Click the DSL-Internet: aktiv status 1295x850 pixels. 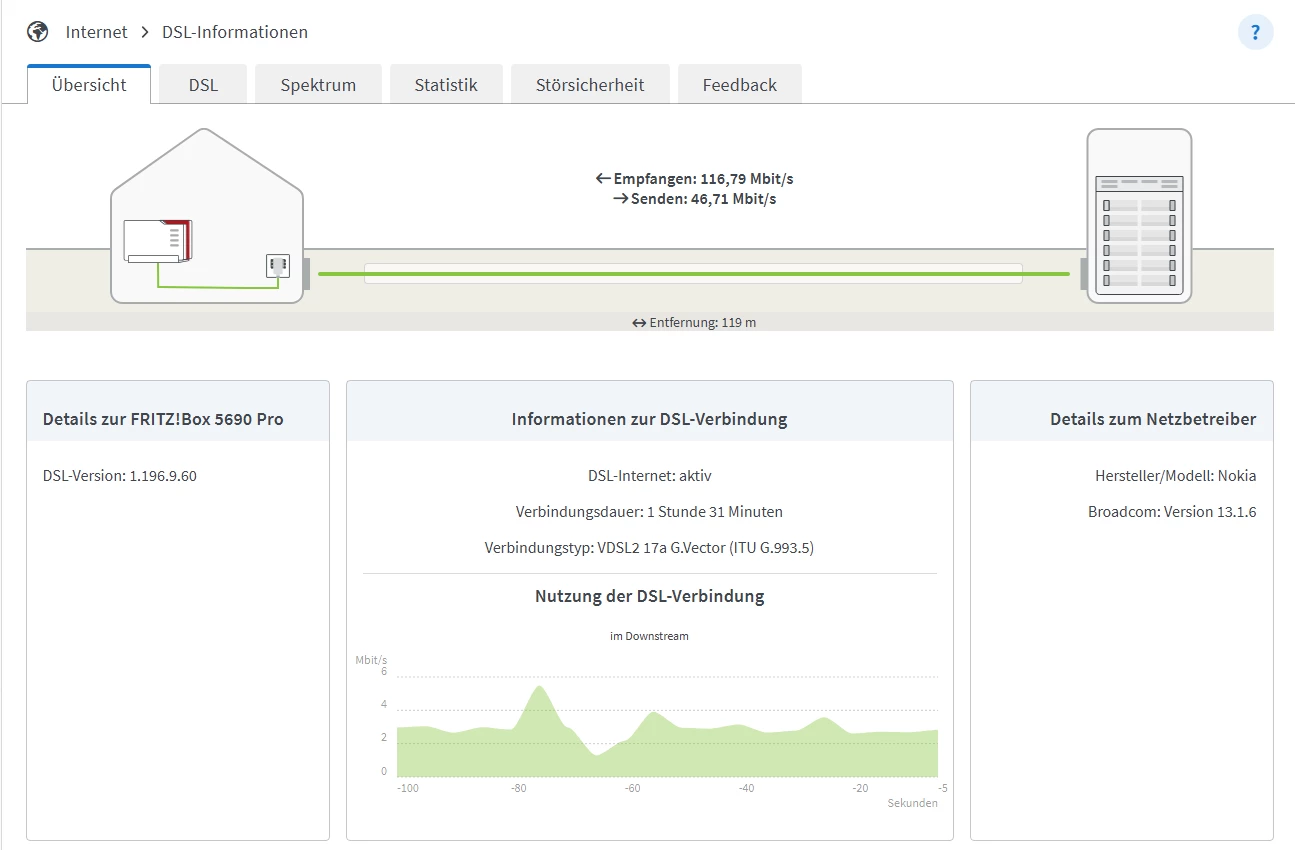[x=650, y=476]
